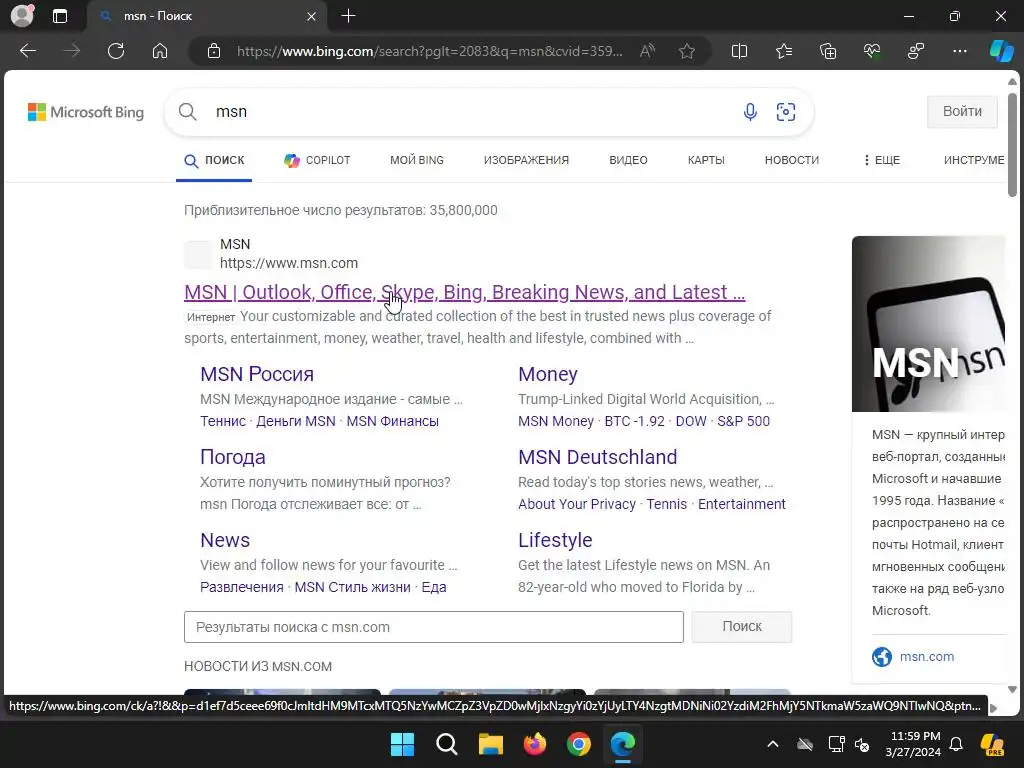Image resolution: width=1024 pixels, height=768 pixels.
Task: Open the Favorites list
Action: click(784, 51)
